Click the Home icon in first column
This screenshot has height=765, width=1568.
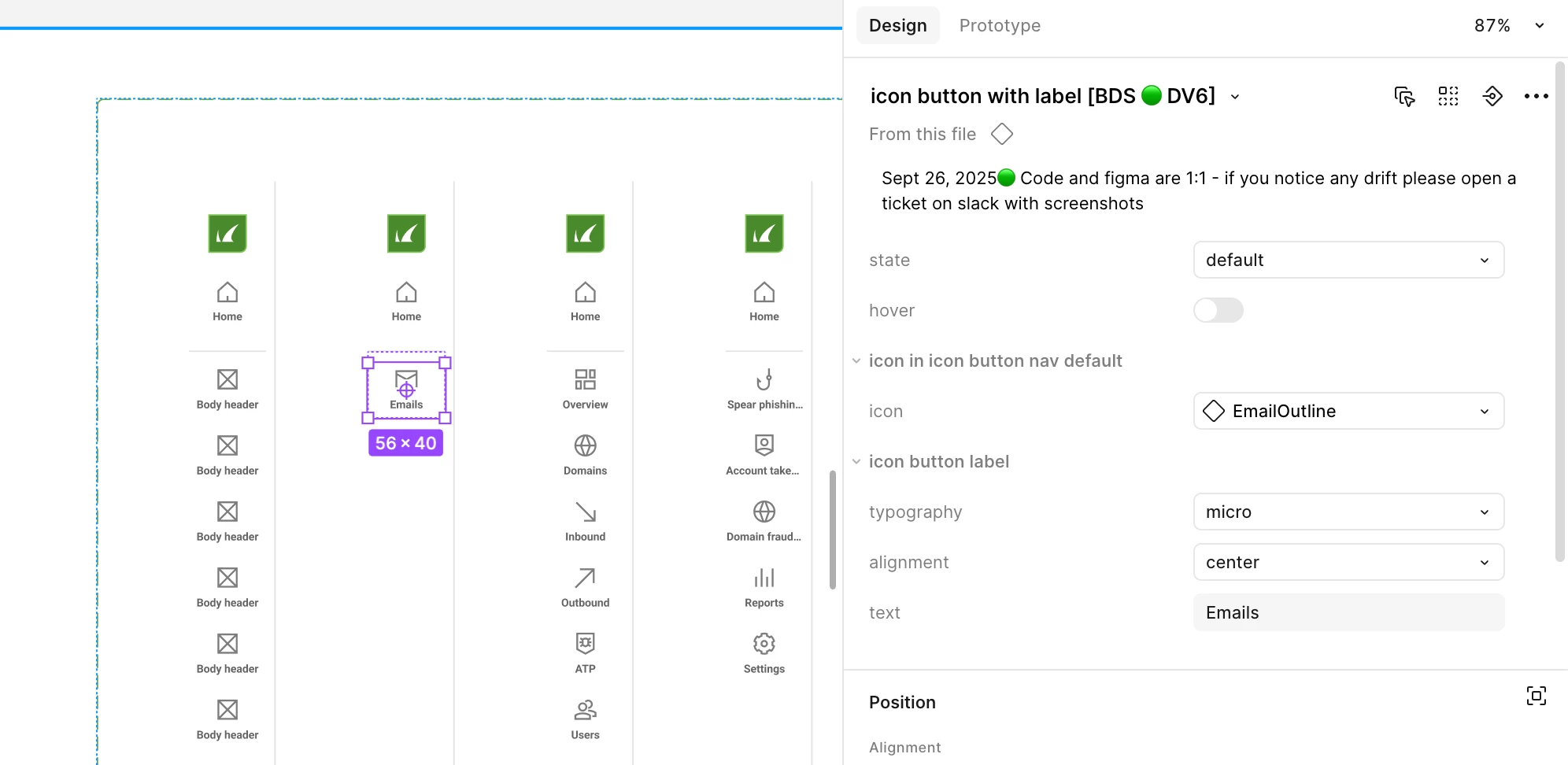click(227, 292)
